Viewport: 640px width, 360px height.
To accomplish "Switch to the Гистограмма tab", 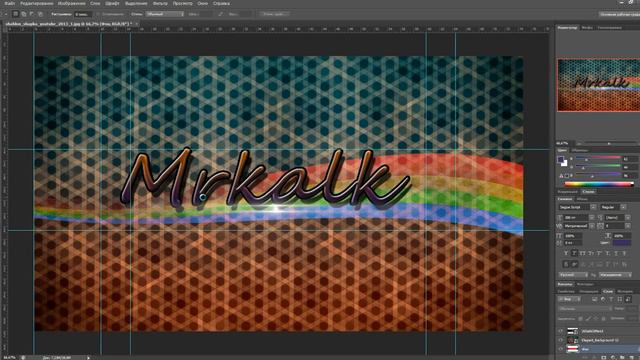I will pos(610,27).
